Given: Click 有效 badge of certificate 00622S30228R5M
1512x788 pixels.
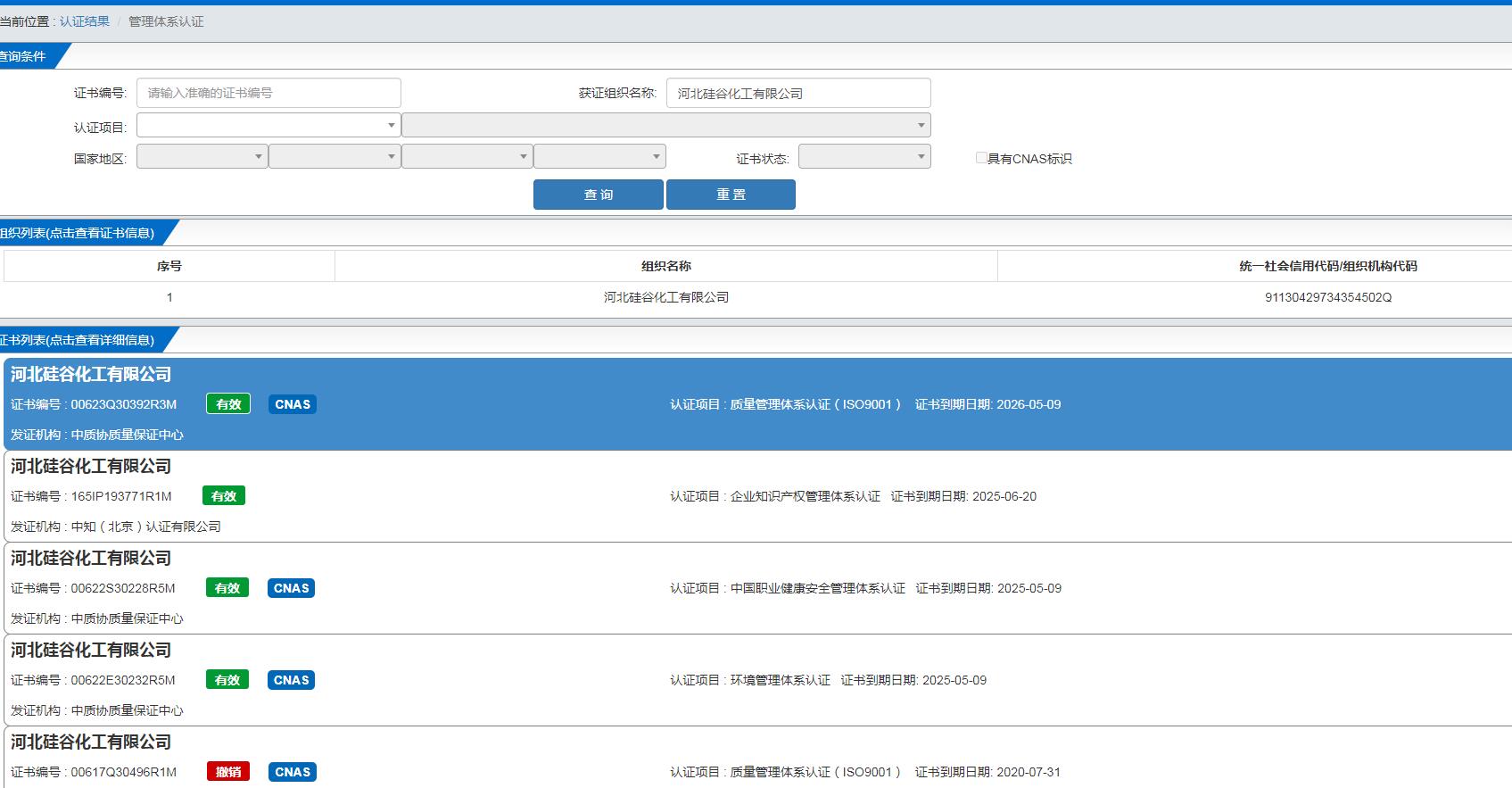Looking at the screenshot, I should [227, 588].
